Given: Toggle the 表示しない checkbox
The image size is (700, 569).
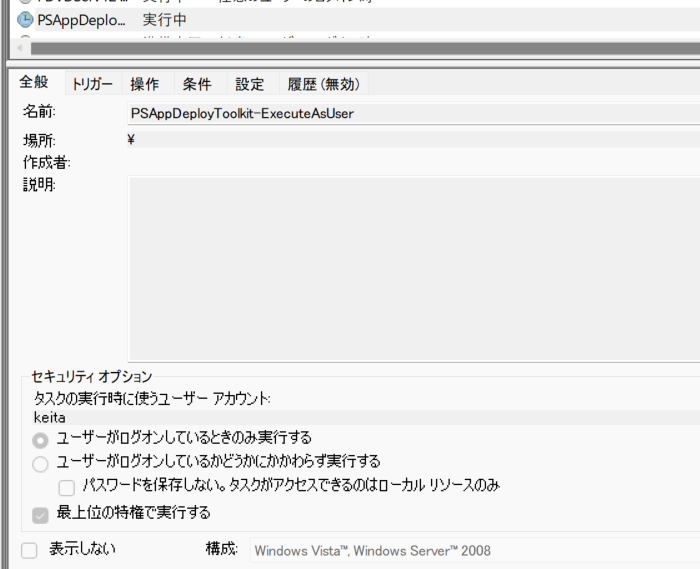Looking at the screenshot, I should point(29,550).
